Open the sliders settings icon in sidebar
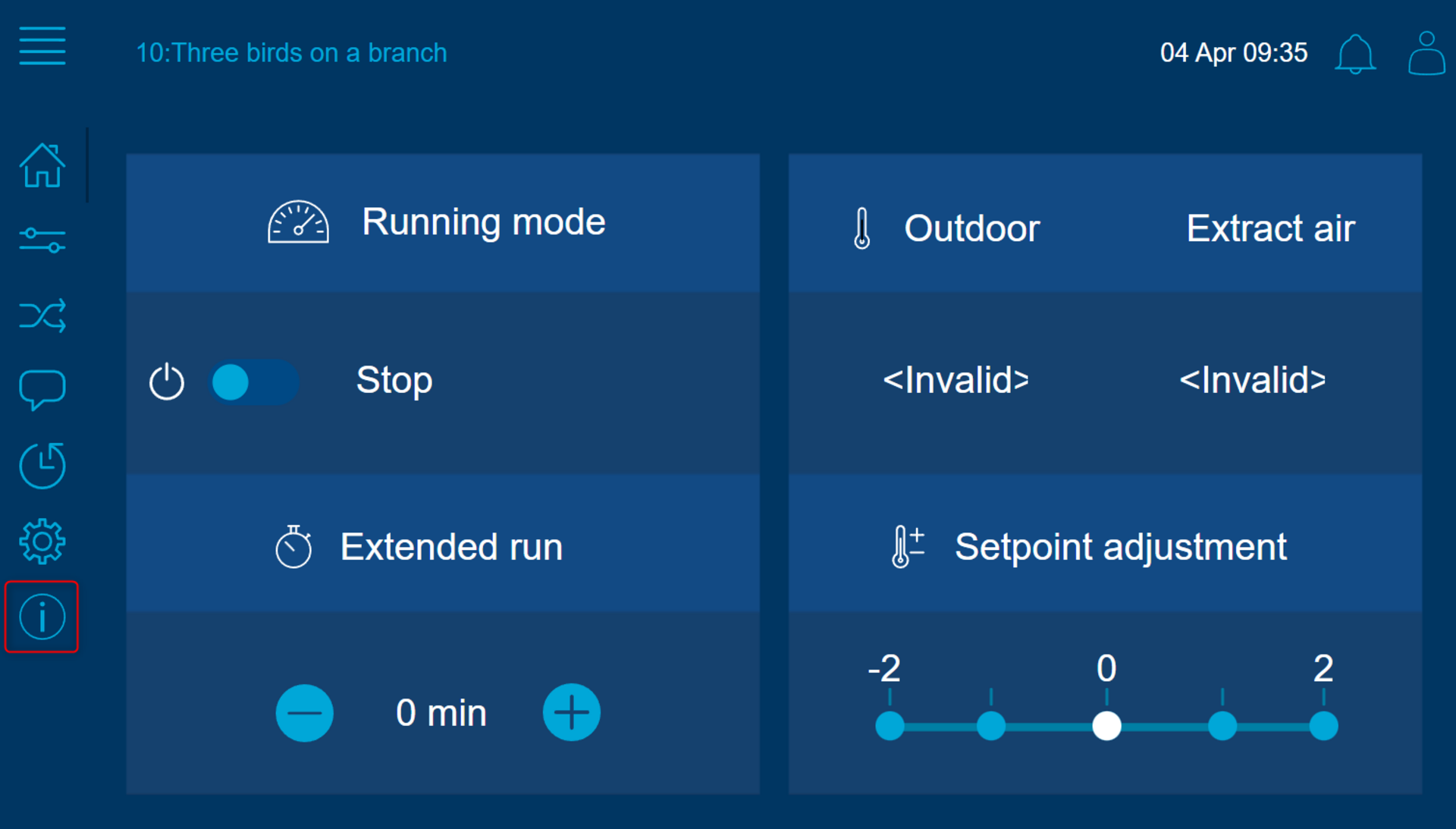Viewport: 1456px width, 829px height. pos(42,241)
